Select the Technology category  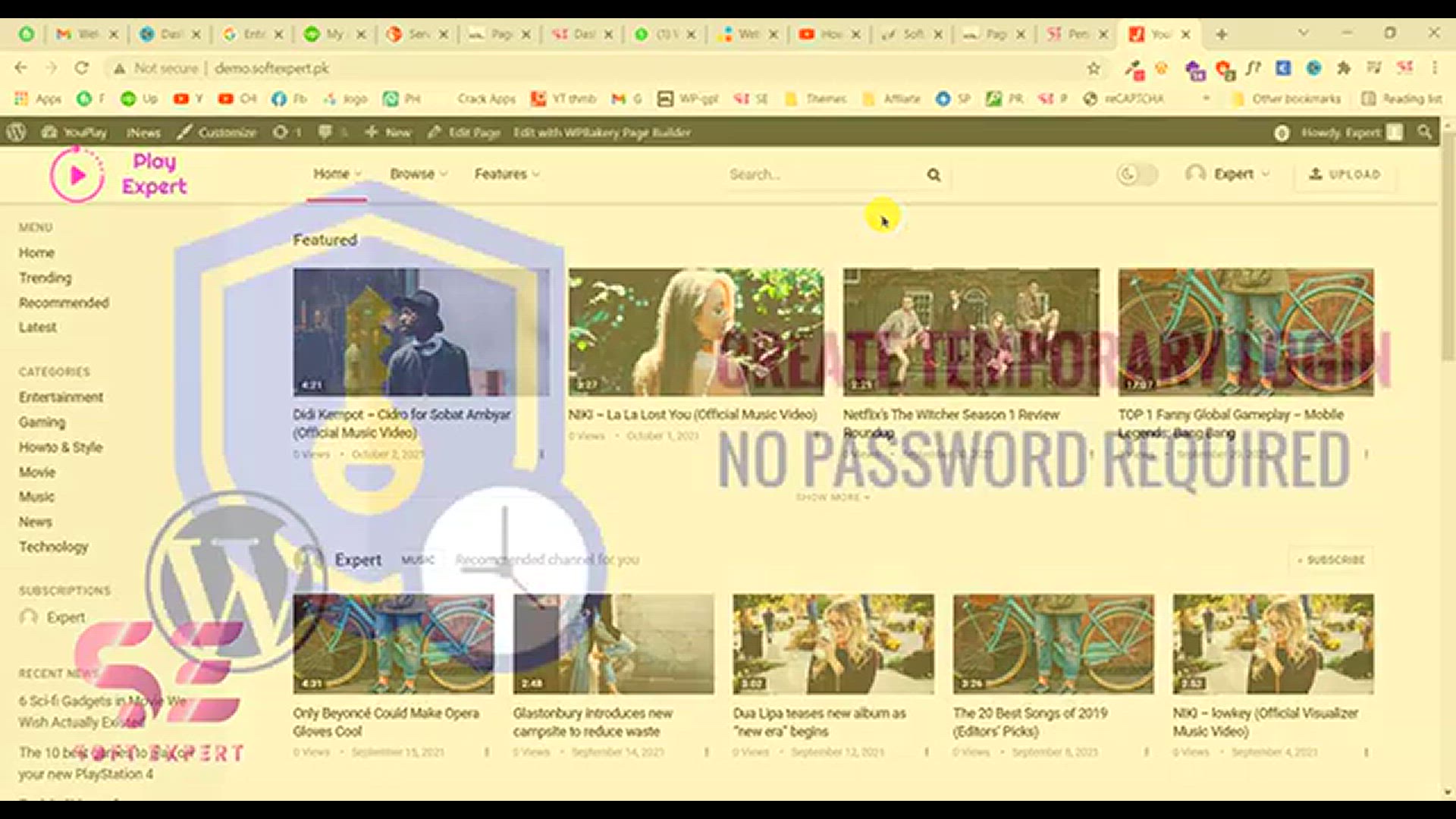pyautogui.click(x=54, y=546)
